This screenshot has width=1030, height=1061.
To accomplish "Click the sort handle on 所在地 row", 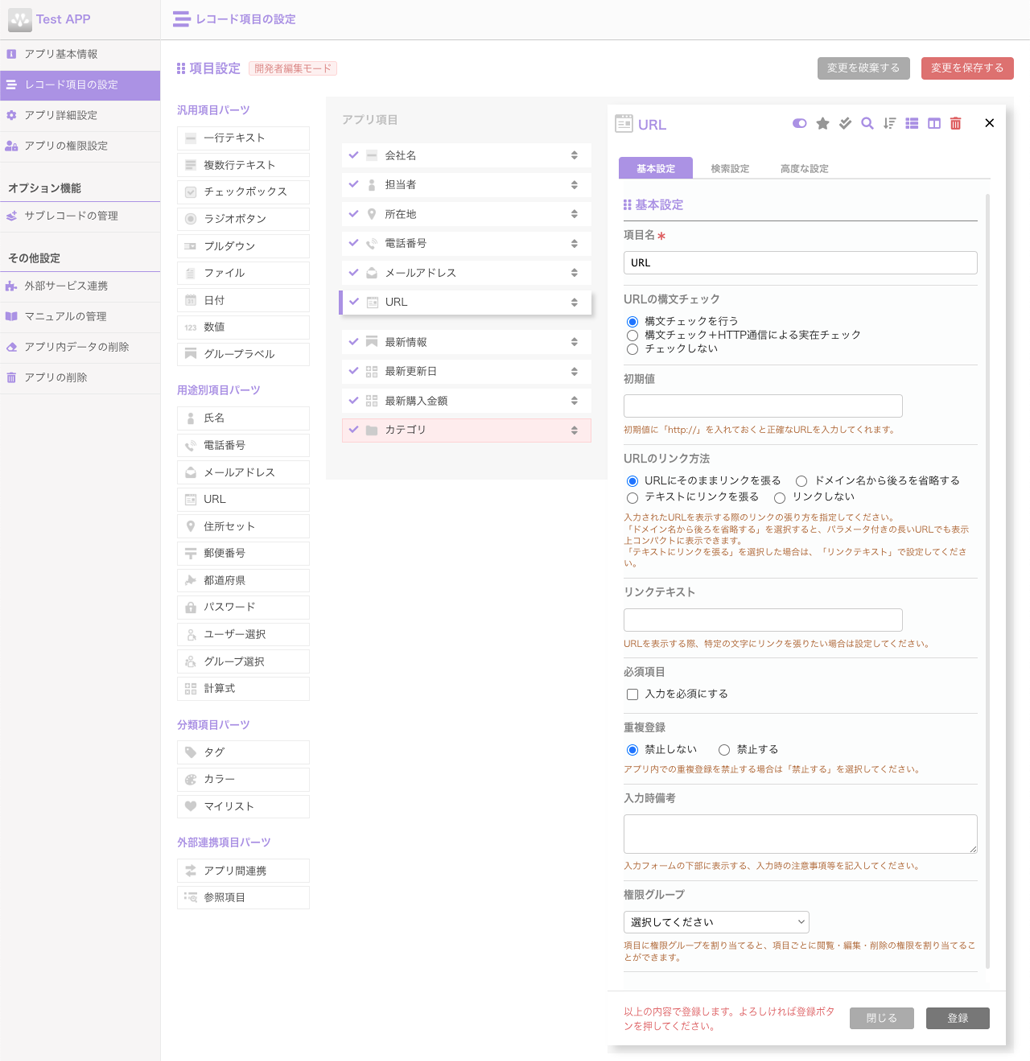I will click(574, 214).
